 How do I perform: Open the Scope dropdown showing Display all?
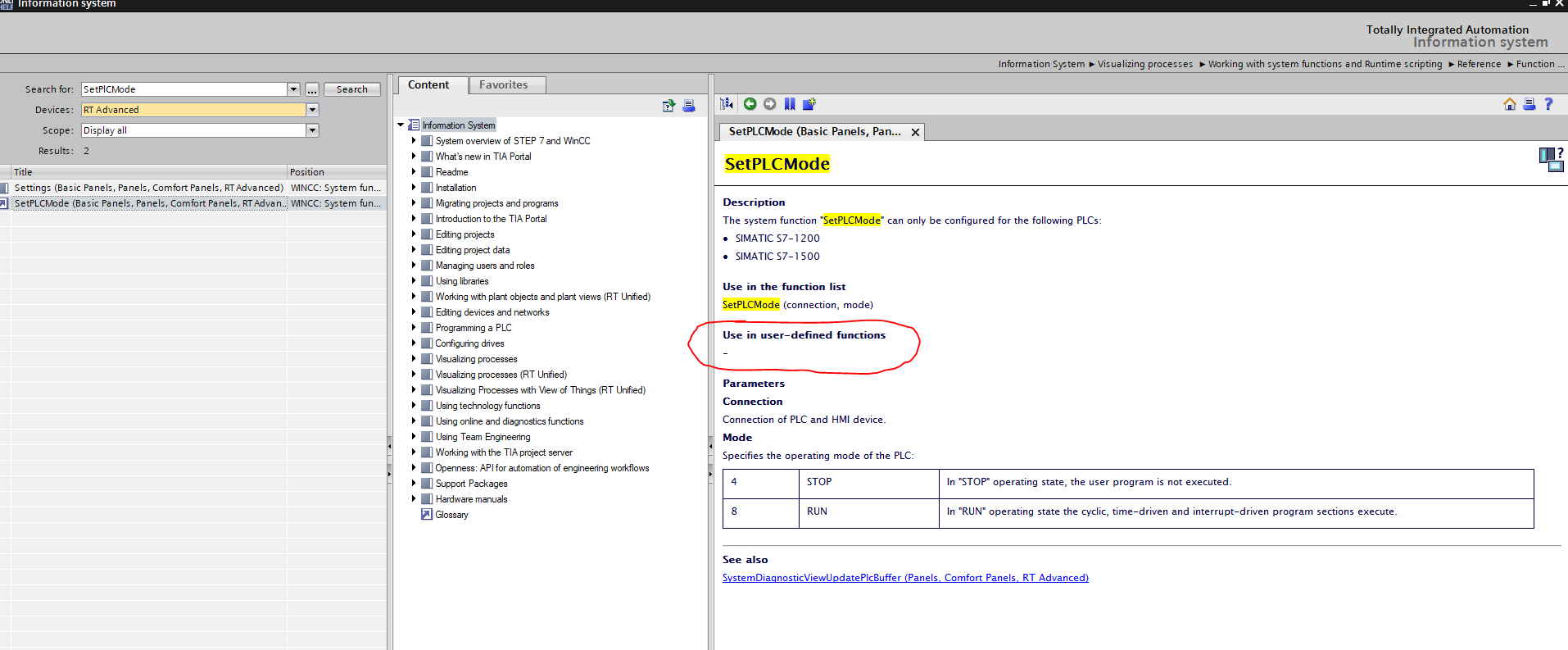[x=312, y=130]
